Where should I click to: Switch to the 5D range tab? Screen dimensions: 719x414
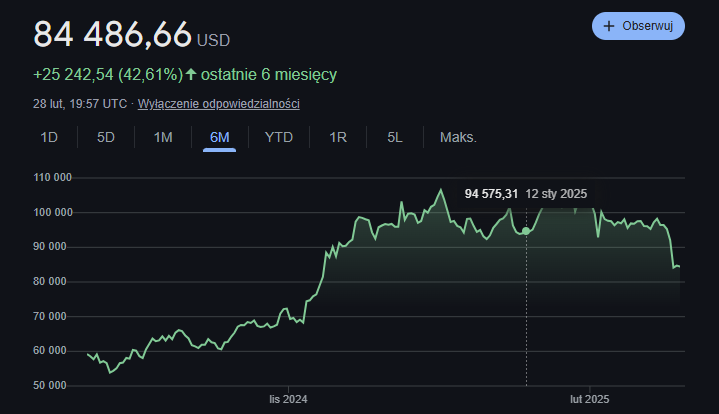tap(106, 137)
